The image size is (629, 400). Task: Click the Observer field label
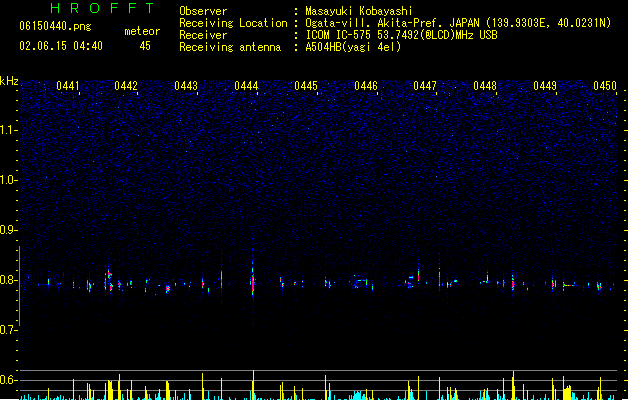pos(203,11)
